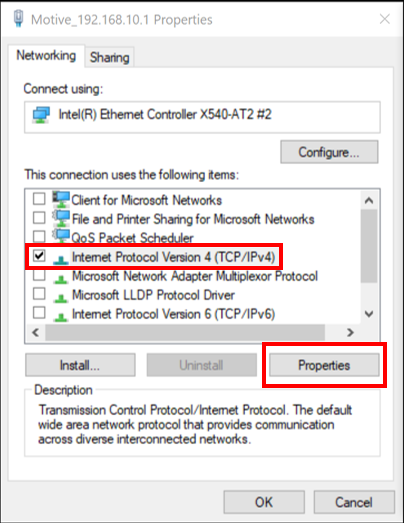
Task: Select Microsoft LLDP Protocol Driver icon
Action: pos(61,297)
